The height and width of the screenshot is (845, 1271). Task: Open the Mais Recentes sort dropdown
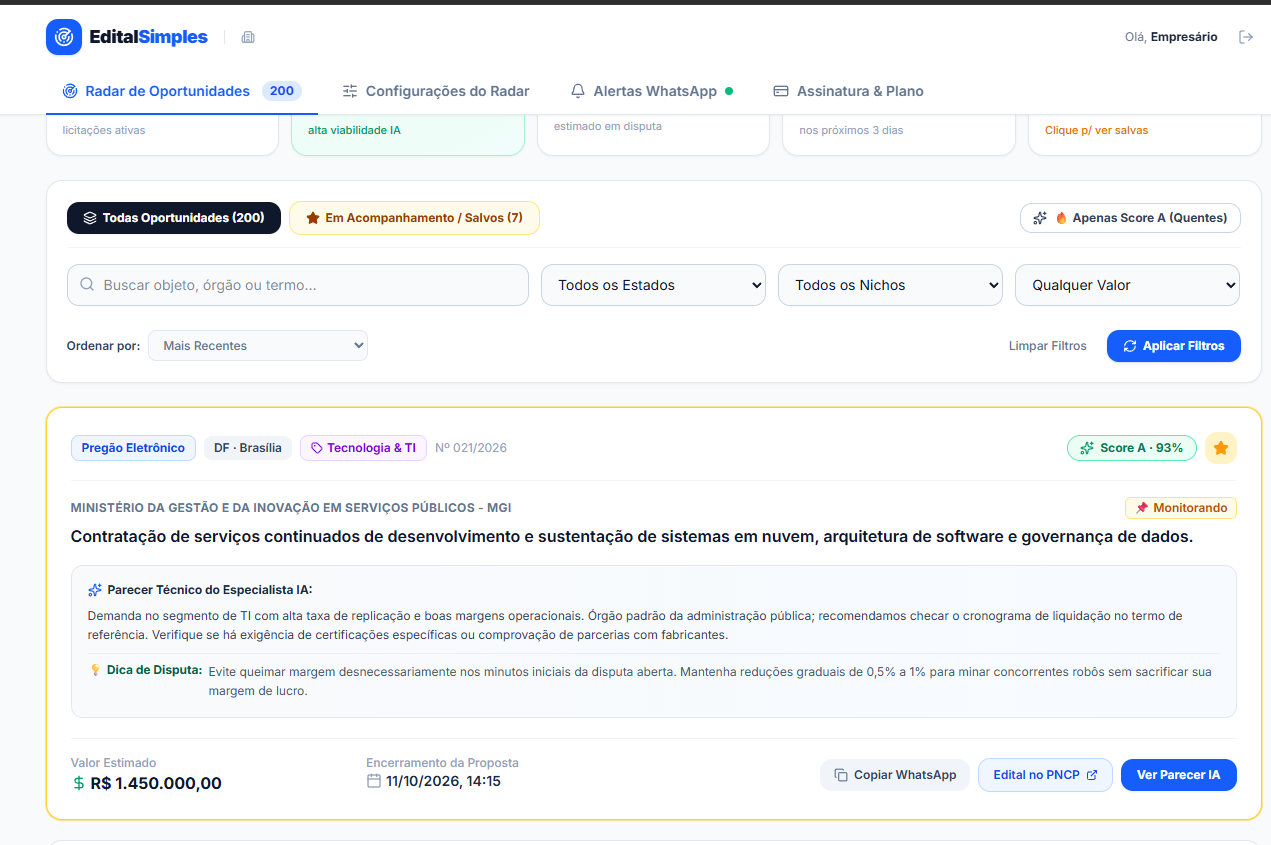point(258,346)
